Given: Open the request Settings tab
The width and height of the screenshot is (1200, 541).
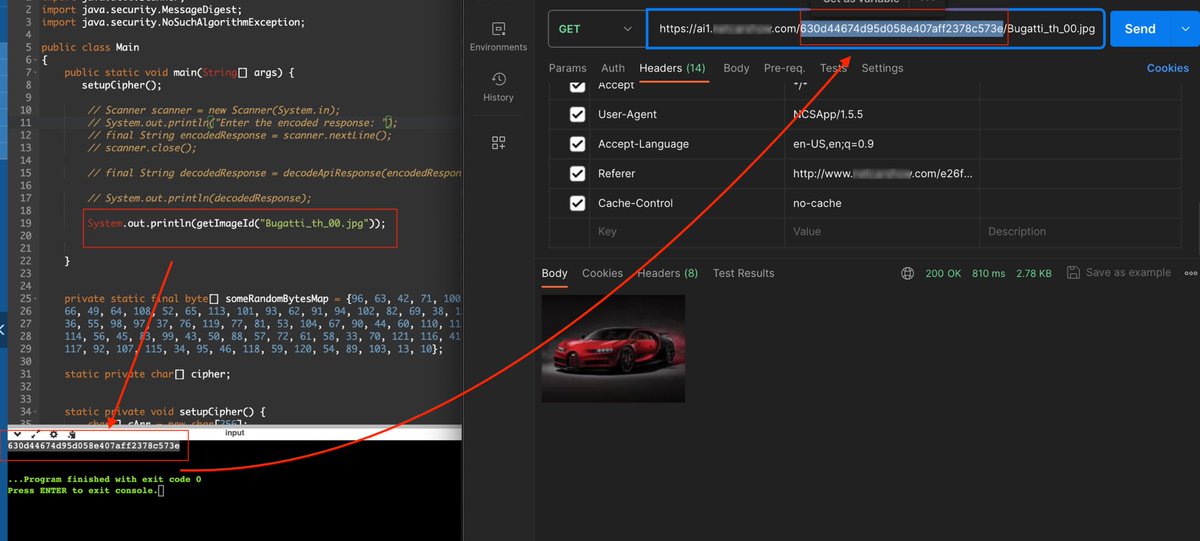Looking at the screenshot, I should (882, 68).
